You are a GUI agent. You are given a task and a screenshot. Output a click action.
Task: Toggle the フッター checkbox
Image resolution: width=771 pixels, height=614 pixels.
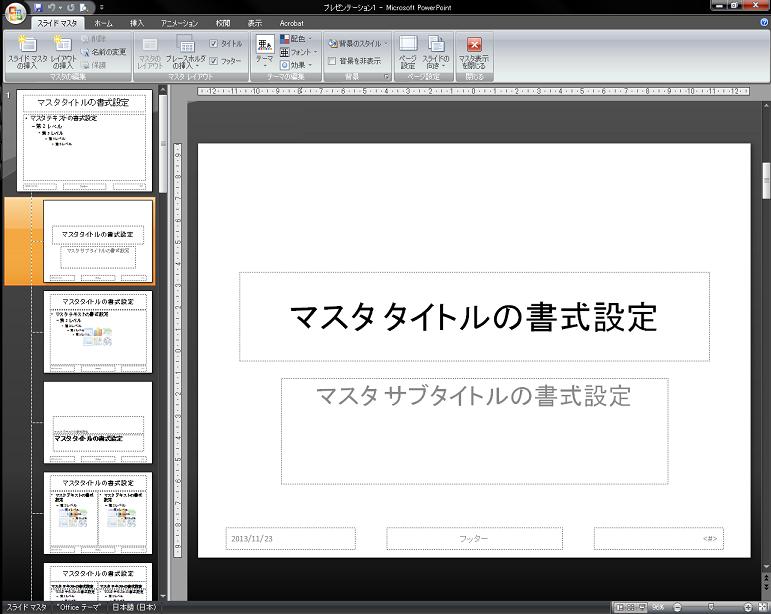[213, 61]
